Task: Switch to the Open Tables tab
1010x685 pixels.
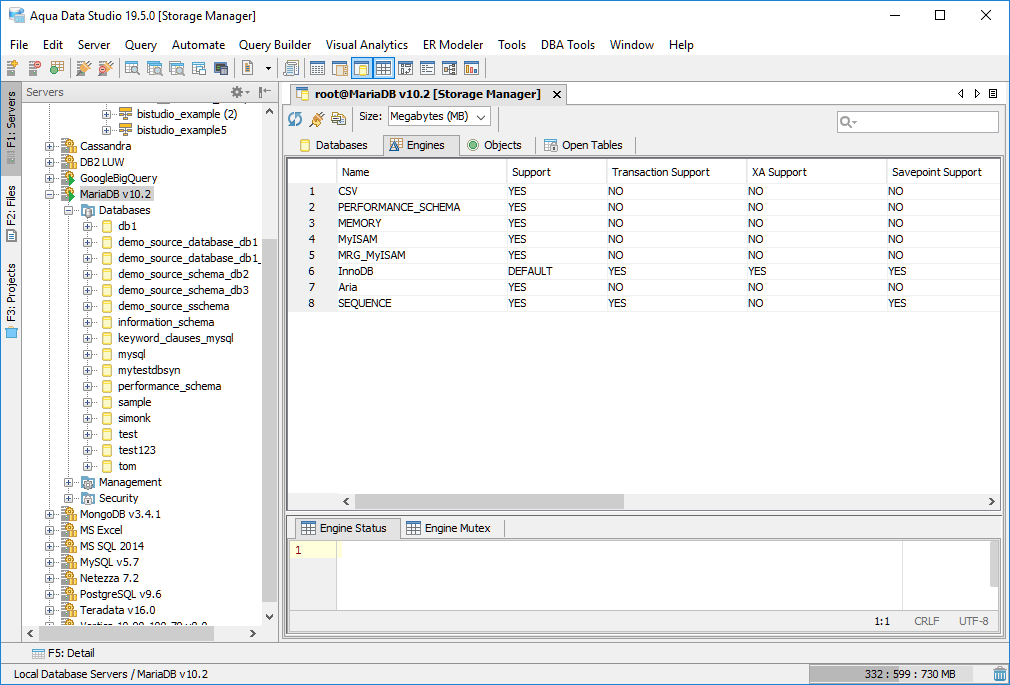Action: (x=583, y=145)
